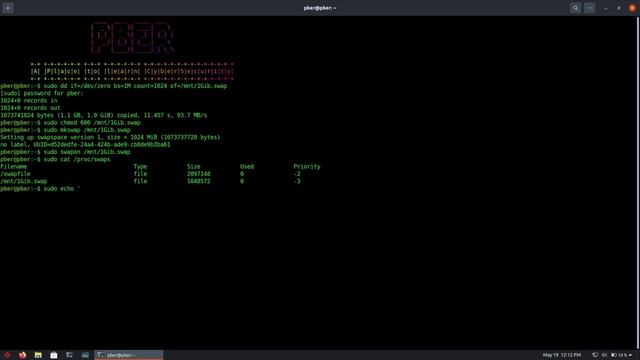Open the volume indicator in the tray
This screenshot has width=640, height=360.
click(604, 355)
